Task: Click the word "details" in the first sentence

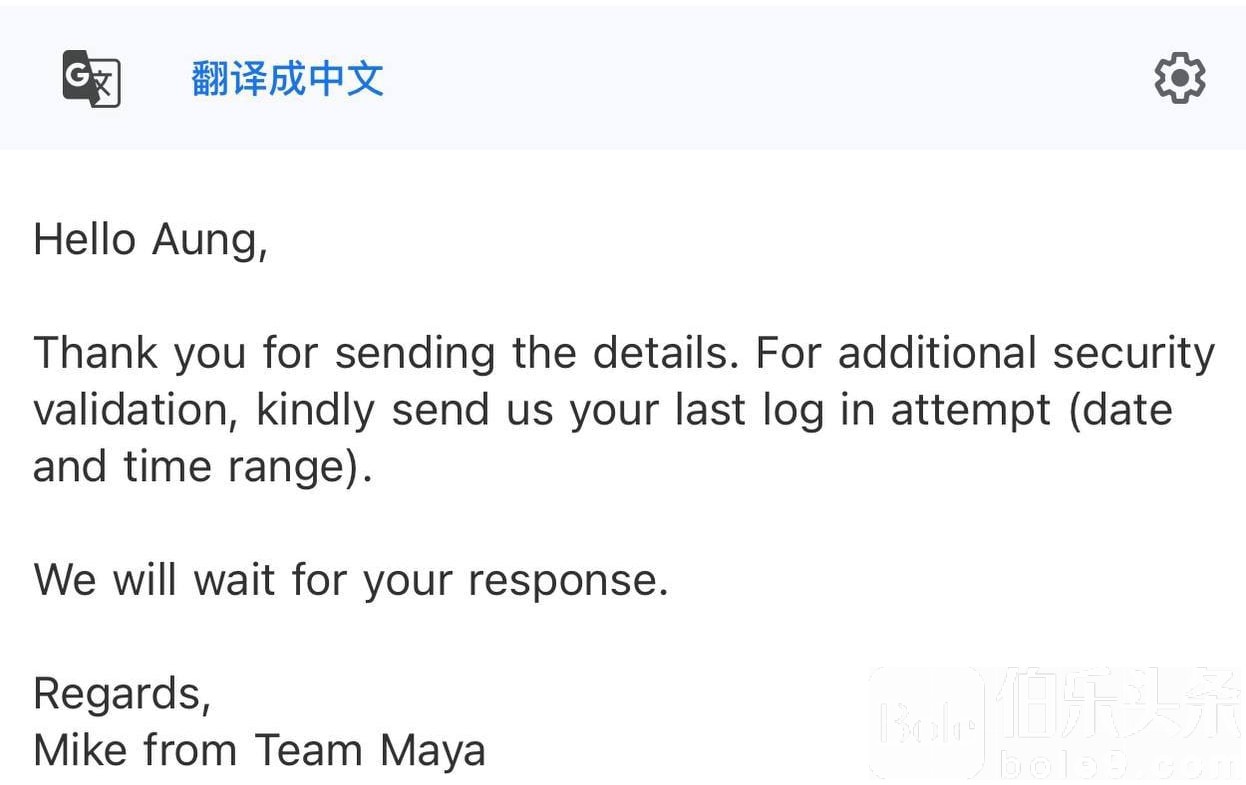Action: pyautogui.click(x=666, y=353)
